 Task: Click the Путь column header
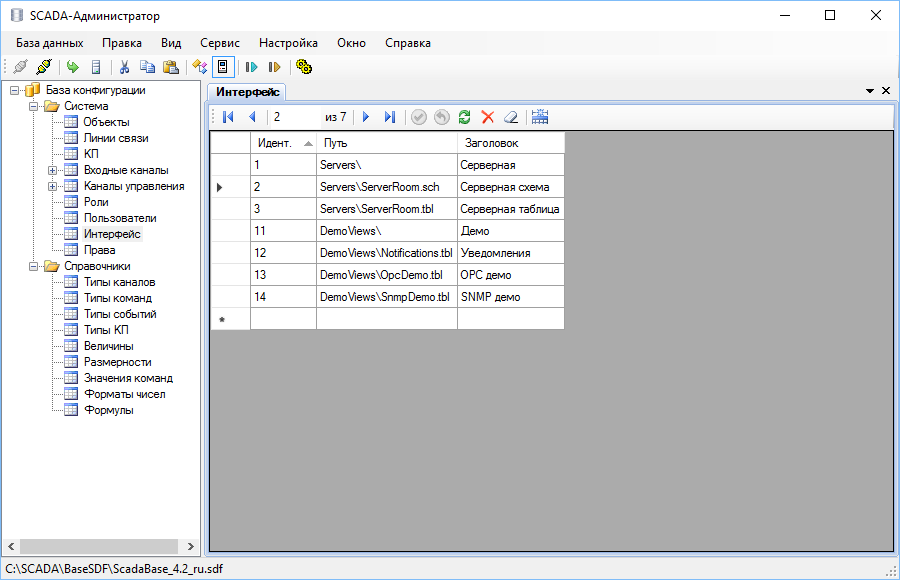point(387,143)
